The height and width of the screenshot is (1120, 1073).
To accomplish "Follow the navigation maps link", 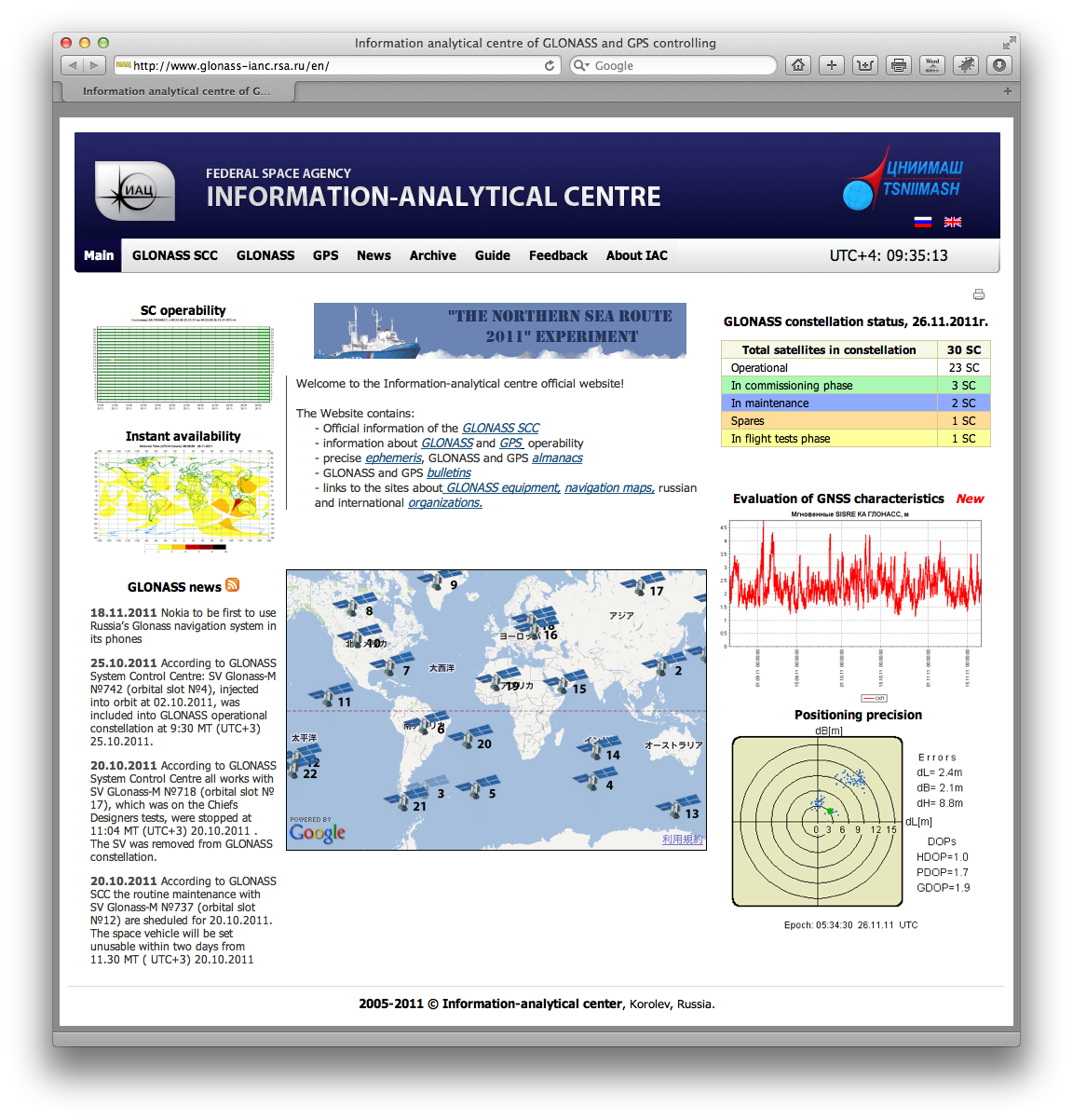I will (x=609, y=487).
